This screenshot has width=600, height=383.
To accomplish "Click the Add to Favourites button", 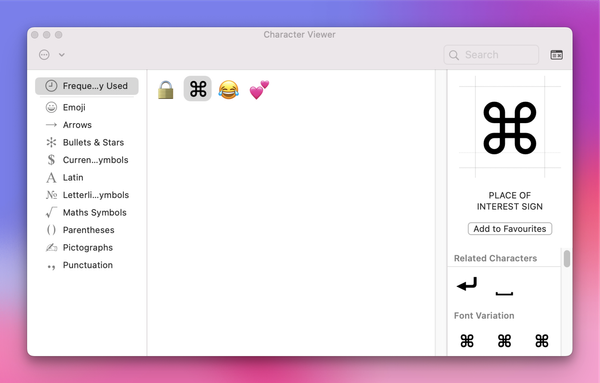I will tap(510, 228).
